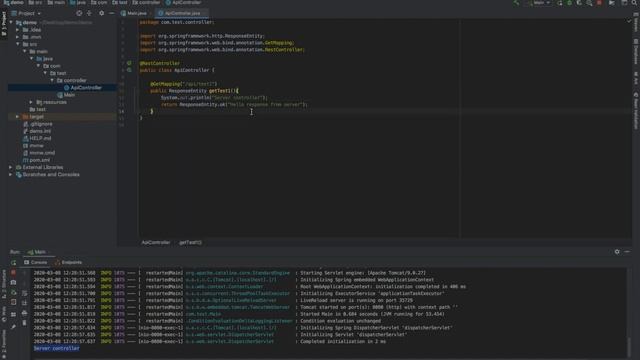Open the Main run configuration dropdown
The image size is (640, 360).
coord(539,3)
